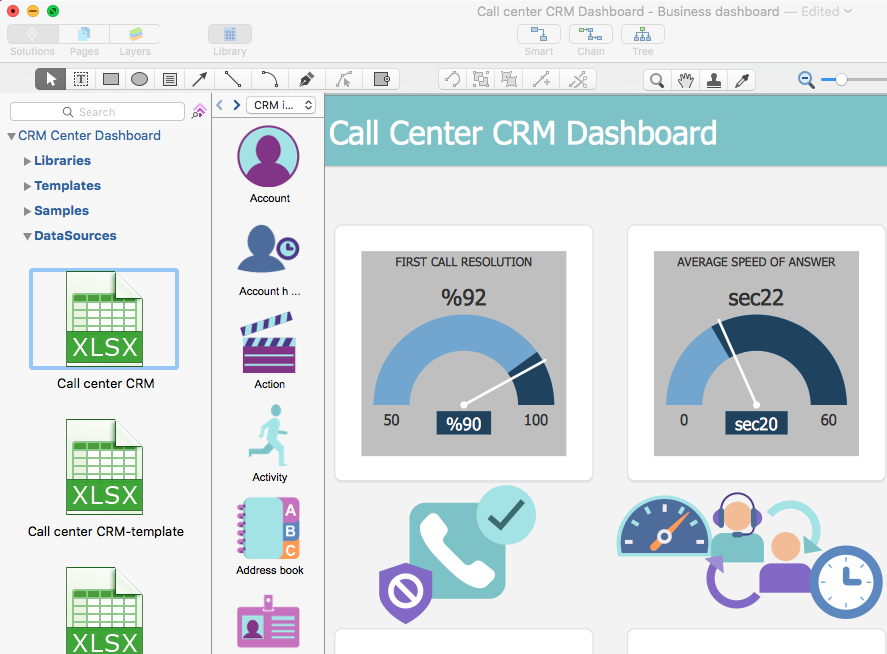Select the ellipse shape tool
The image size is (887, 654).
coord(140,79)
